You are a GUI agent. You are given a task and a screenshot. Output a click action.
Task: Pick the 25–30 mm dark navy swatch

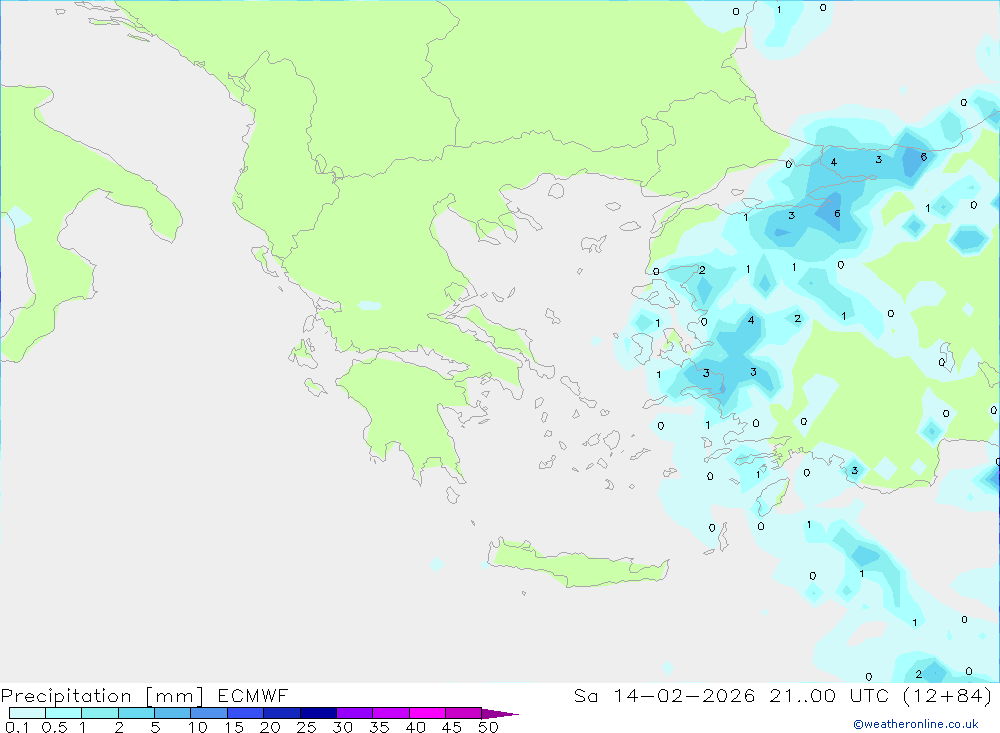tap(318, 713)
